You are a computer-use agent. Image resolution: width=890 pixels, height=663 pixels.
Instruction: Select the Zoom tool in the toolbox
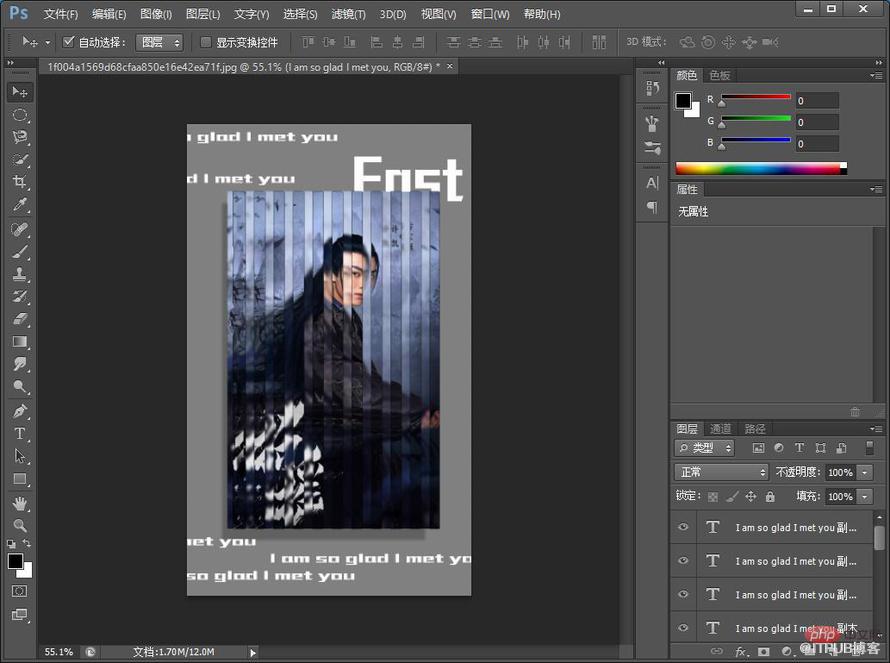[20, 525]
